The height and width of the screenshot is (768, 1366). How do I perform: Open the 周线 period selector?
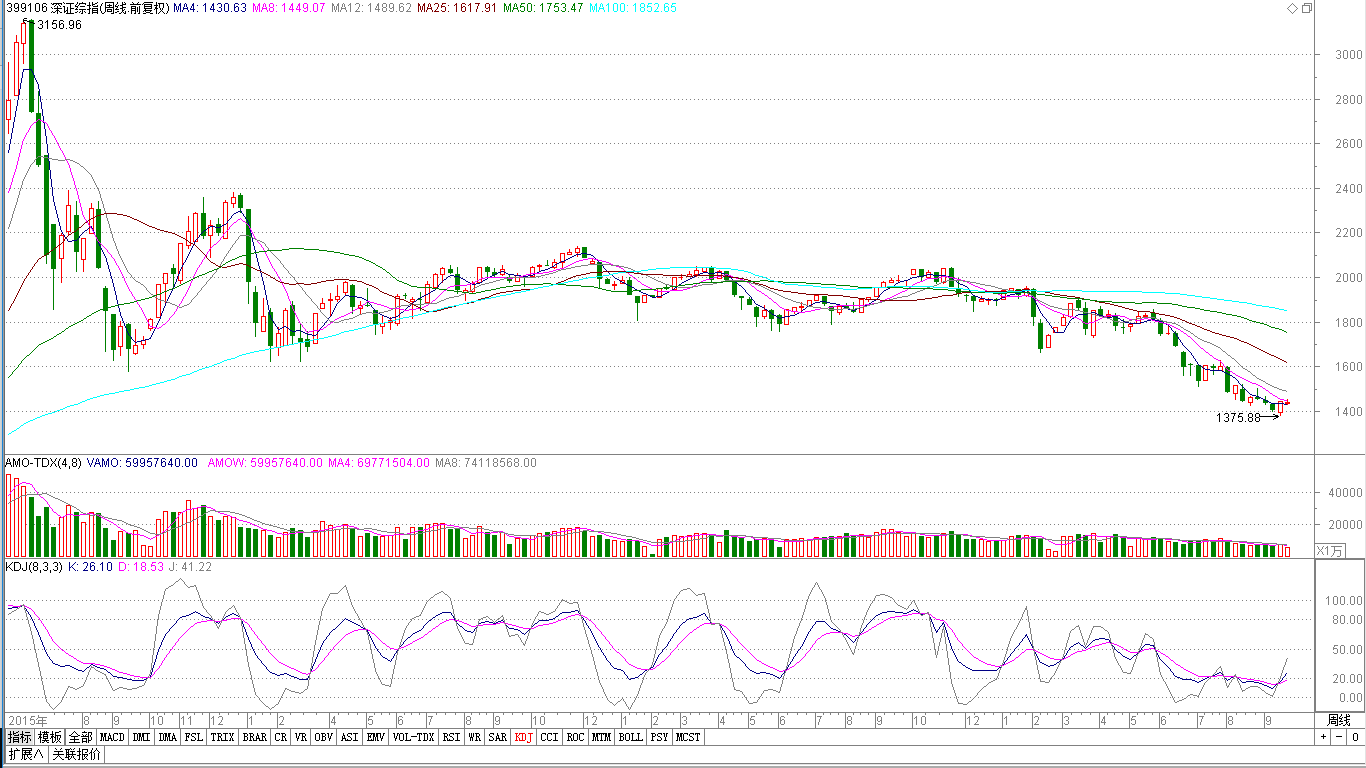click(x=1339, y=720)
